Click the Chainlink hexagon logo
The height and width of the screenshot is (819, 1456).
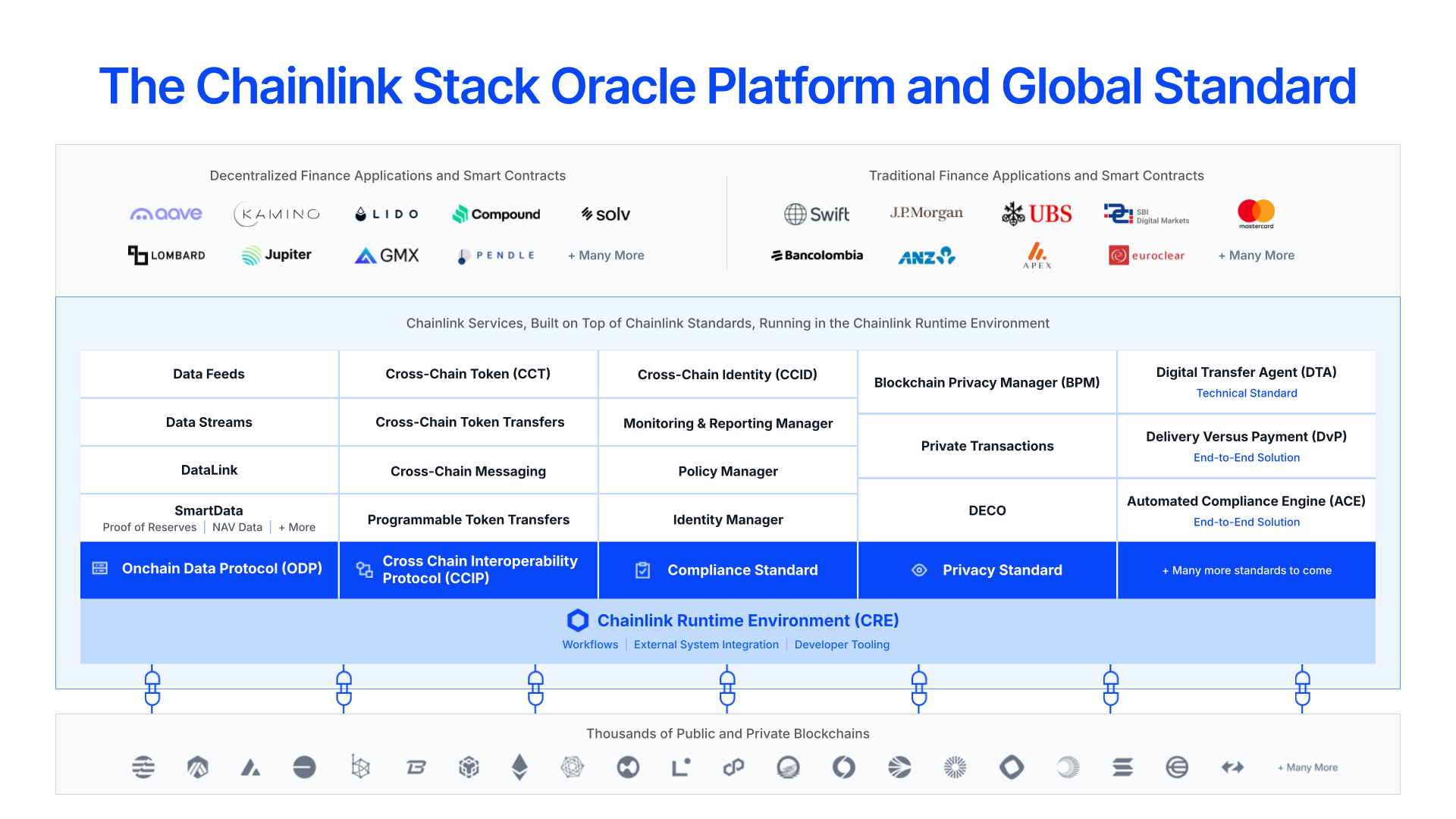pyautogui.click(x=578, y=620)
